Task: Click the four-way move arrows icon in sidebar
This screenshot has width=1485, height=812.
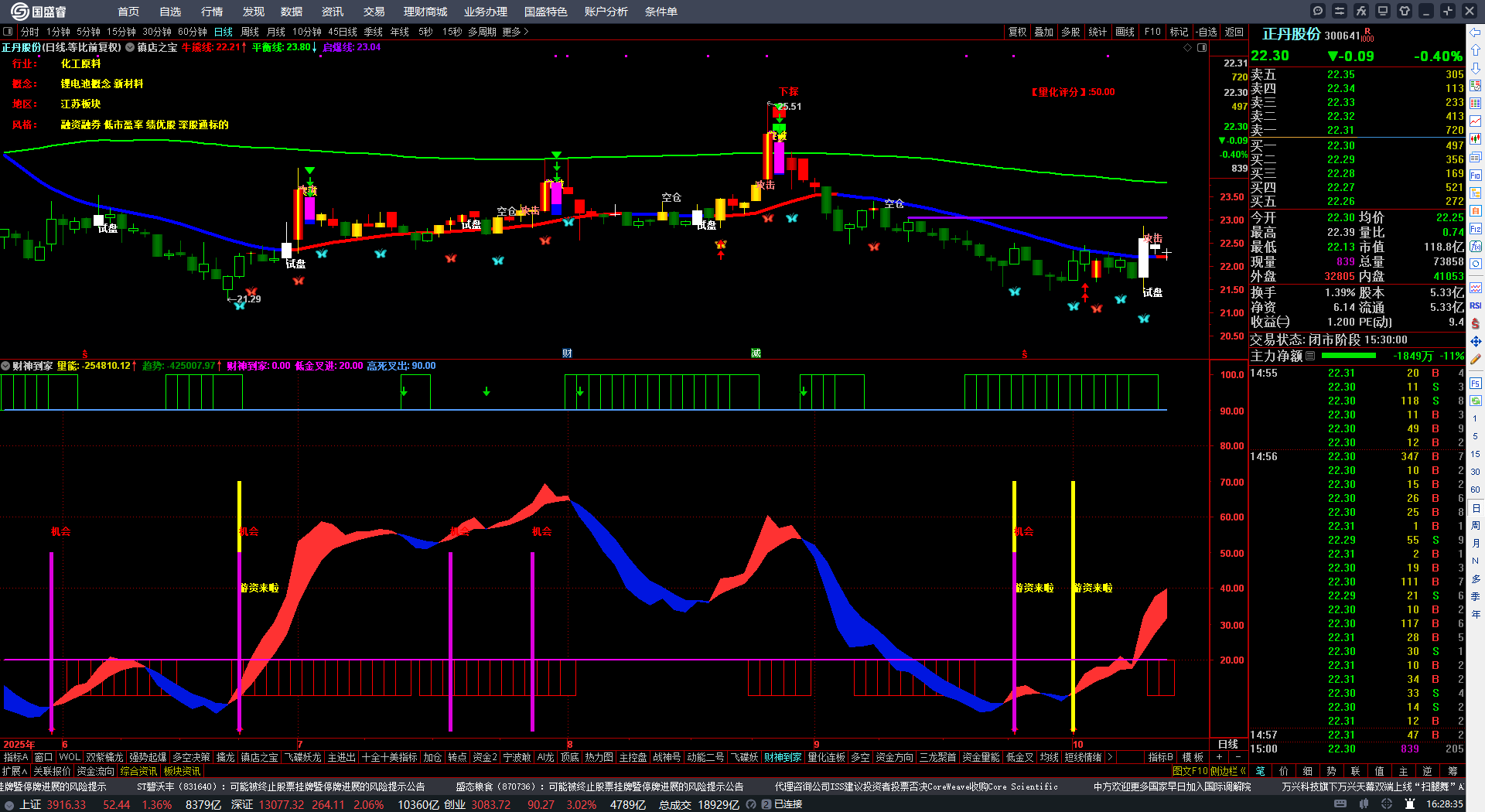Action: click(1476, 341)
